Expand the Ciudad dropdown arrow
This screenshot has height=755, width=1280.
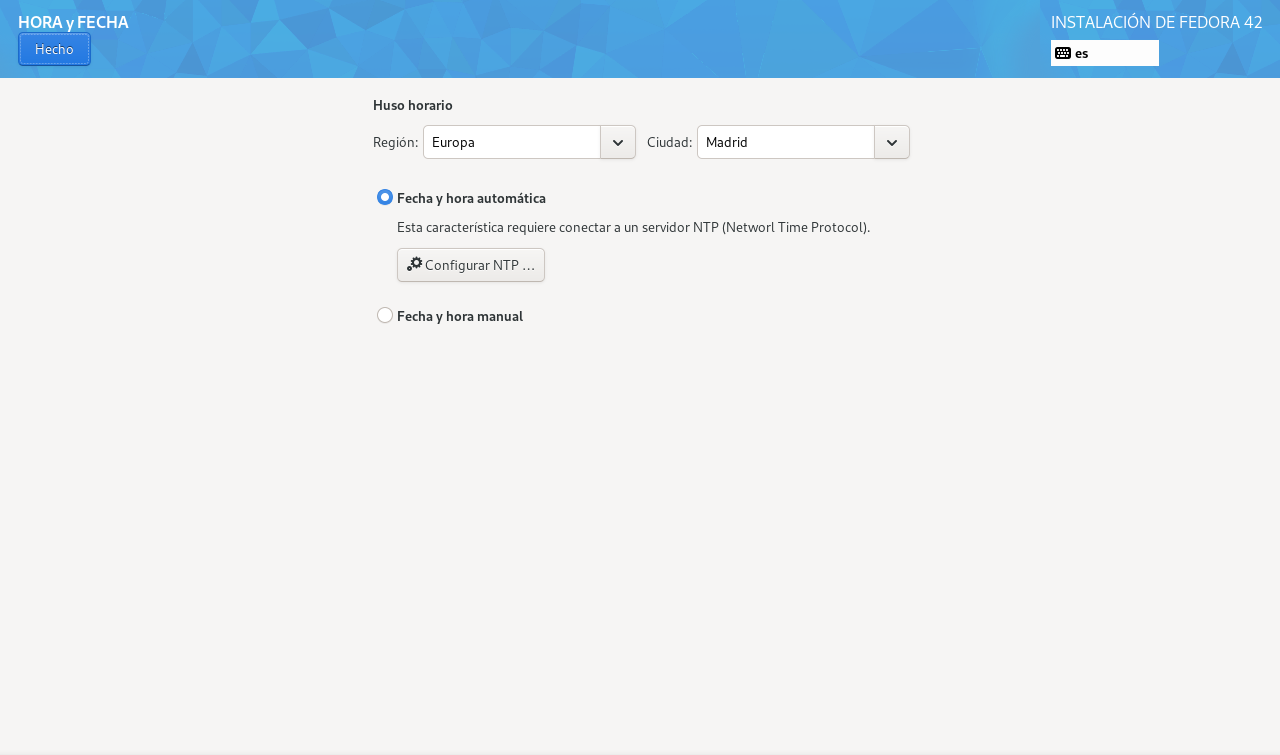pyautogui.click(x=892, y=142)
